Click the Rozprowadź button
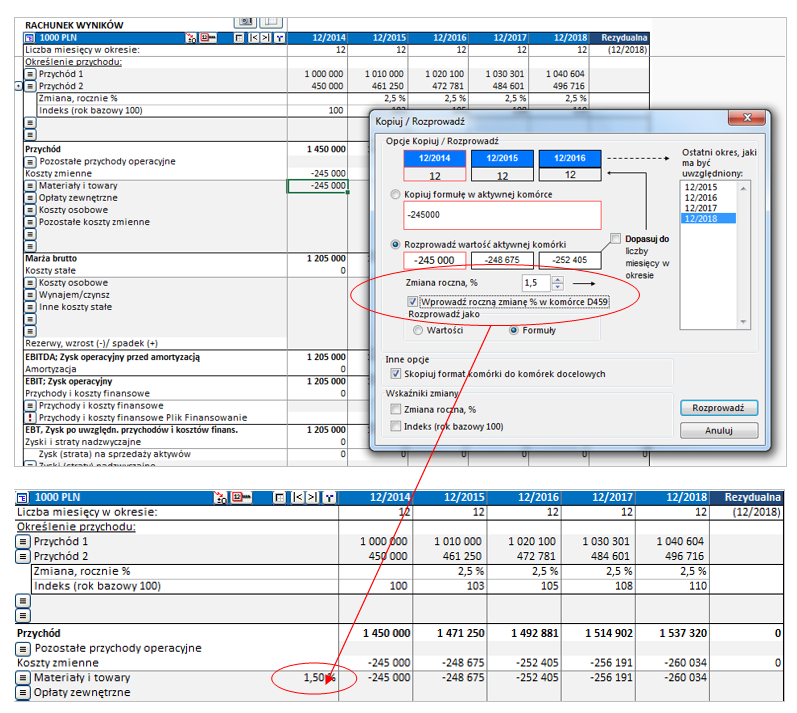 pyautogui.click(x=719, y=408)
